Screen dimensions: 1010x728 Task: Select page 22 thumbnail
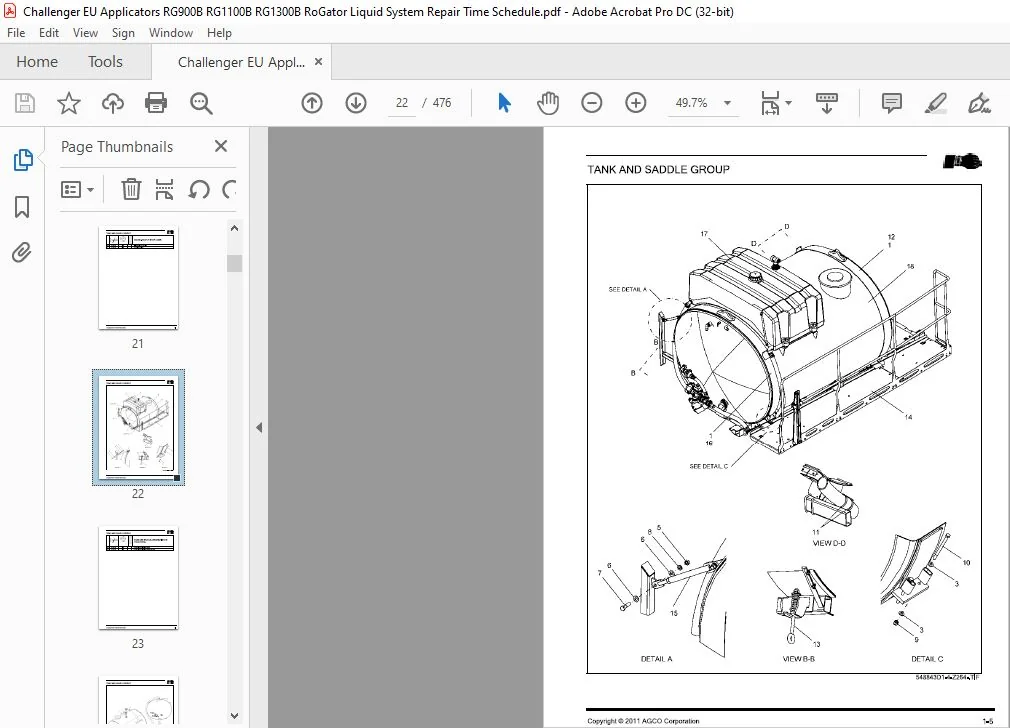[x=138, y=427]
